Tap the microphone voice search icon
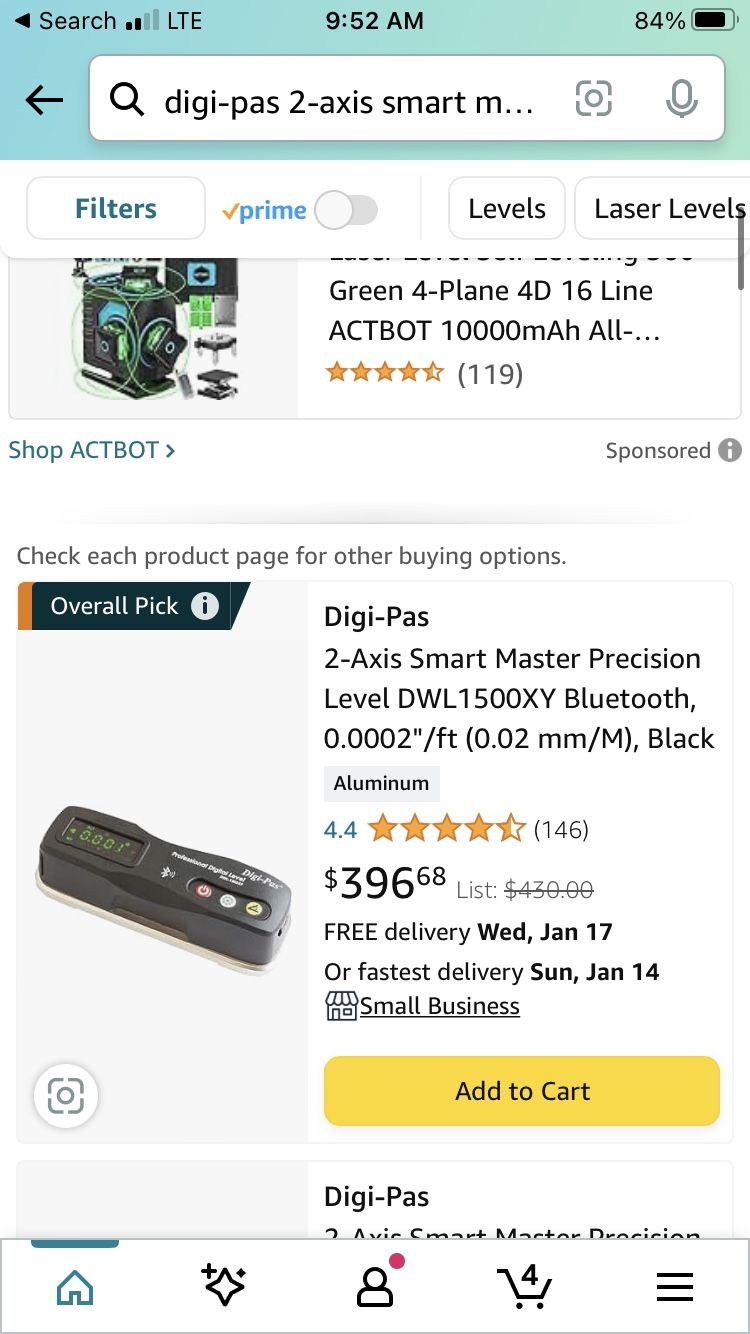 click(682, 99)
